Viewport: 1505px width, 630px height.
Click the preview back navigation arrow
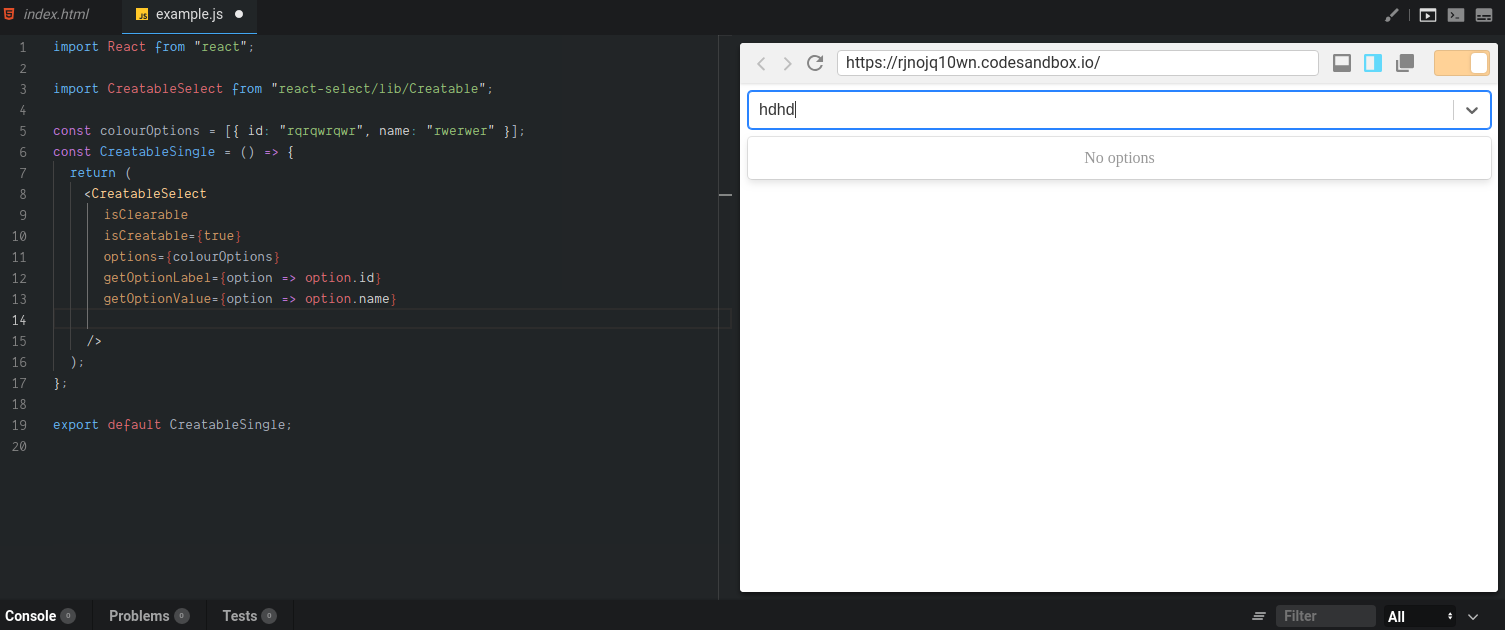pos(761,63)
